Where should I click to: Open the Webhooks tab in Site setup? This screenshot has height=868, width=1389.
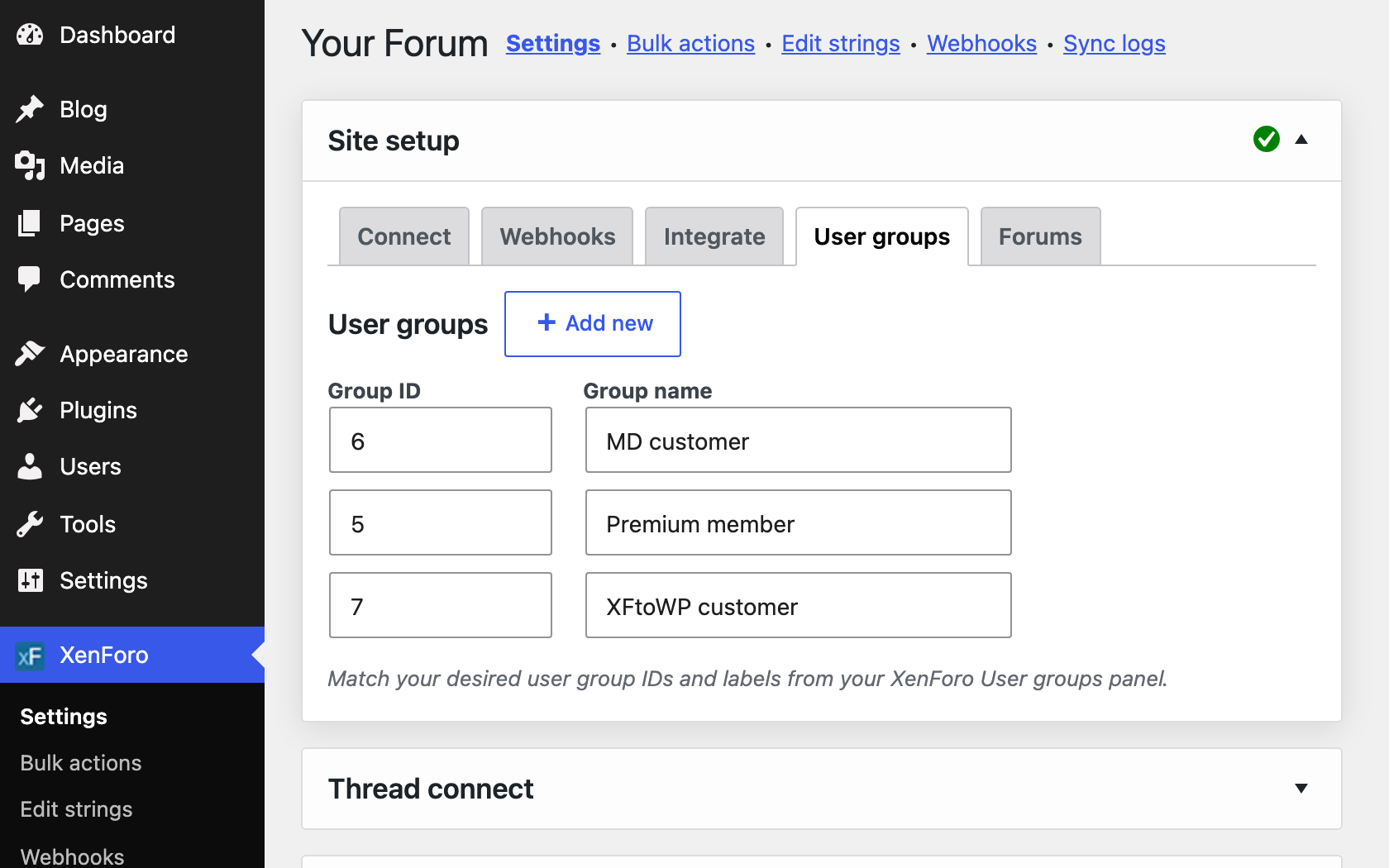pyautogui.click(x=557, y=236)
